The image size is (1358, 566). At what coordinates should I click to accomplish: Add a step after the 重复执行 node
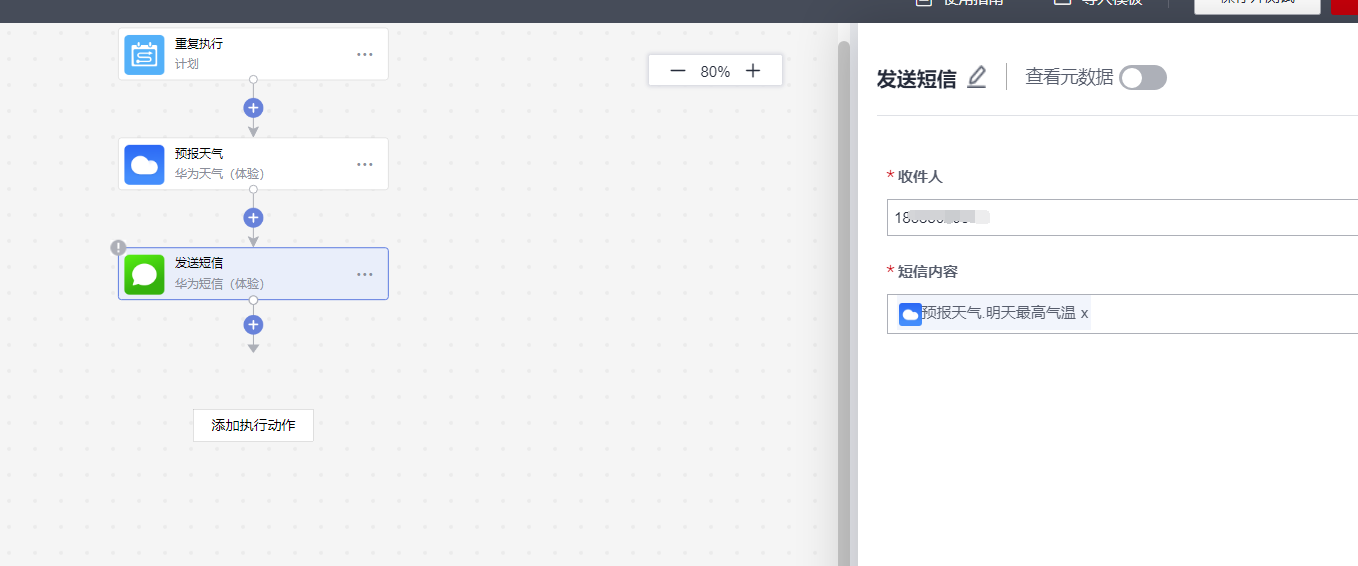253,107
